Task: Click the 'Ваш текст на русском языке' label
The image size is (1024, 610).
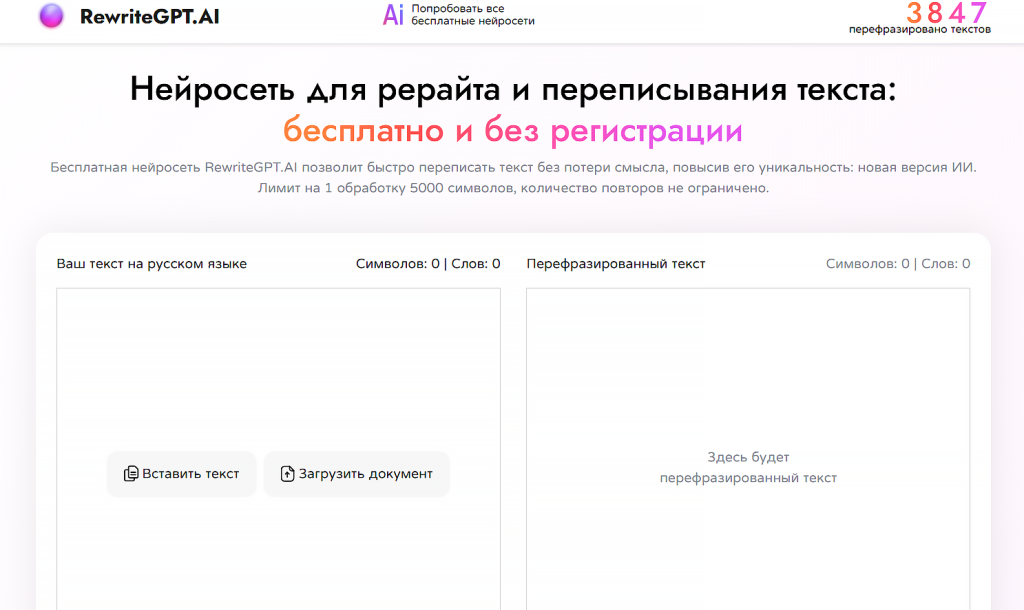Action: point(152,263)
